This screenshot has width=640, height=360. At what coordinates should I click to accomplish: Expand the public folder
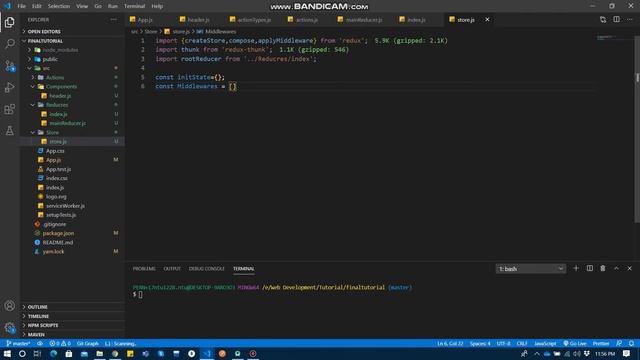click(x=73, y=59)
